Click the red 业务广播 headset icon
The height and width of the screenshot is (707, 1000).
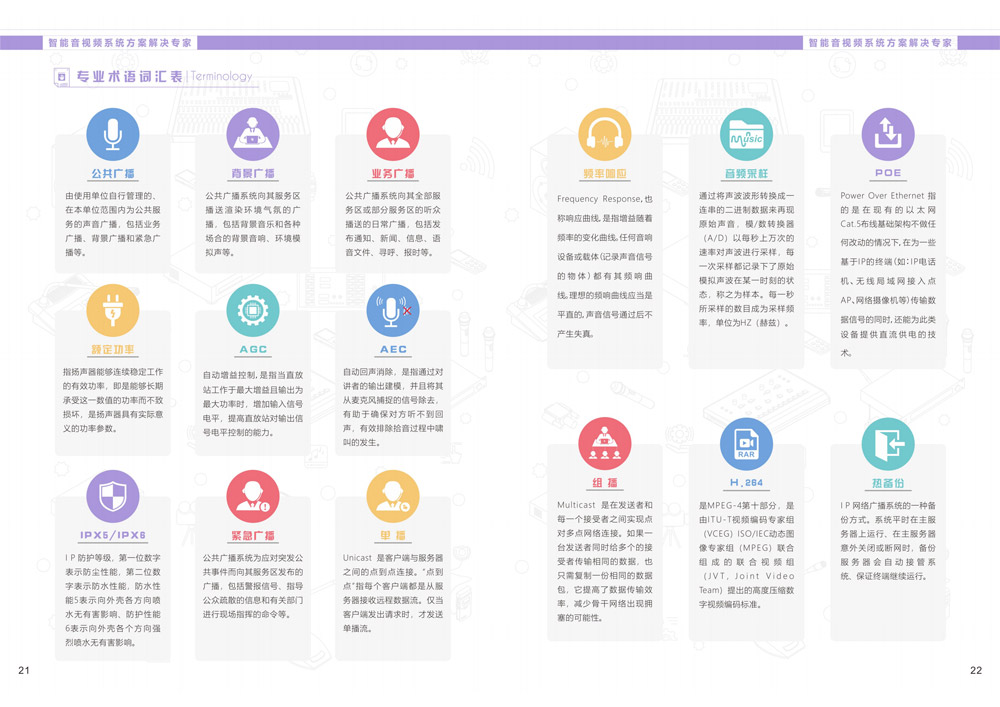[x=393, y=134]
